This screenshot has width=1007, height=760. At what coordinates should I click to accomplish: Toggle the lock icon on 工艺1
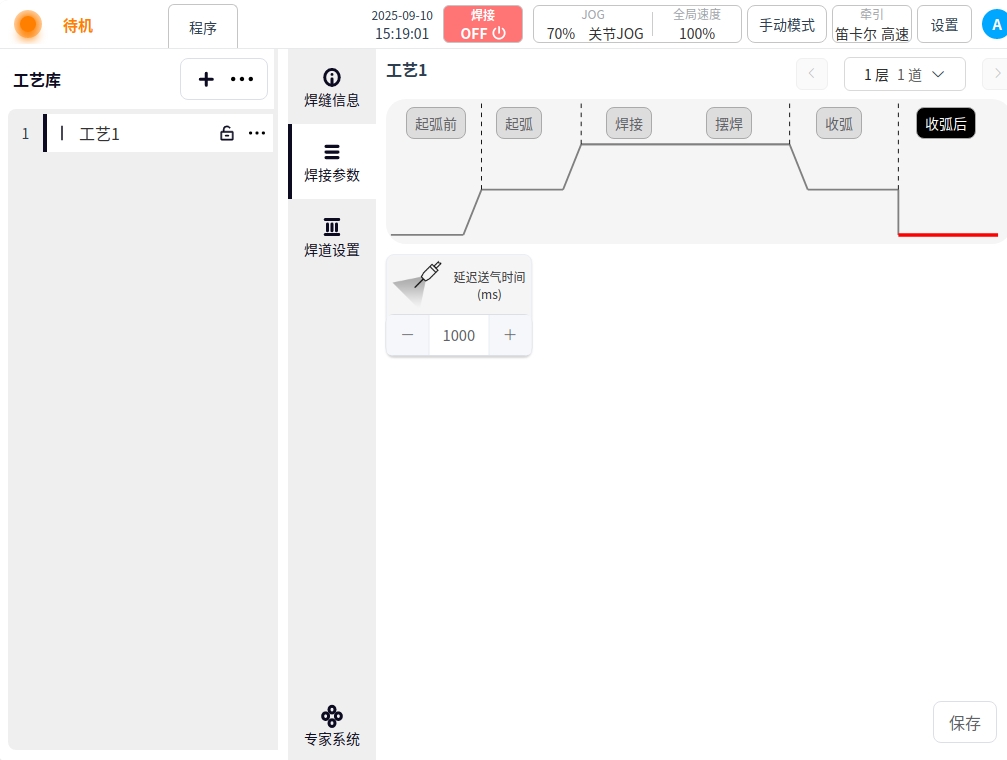click(227, 133)
